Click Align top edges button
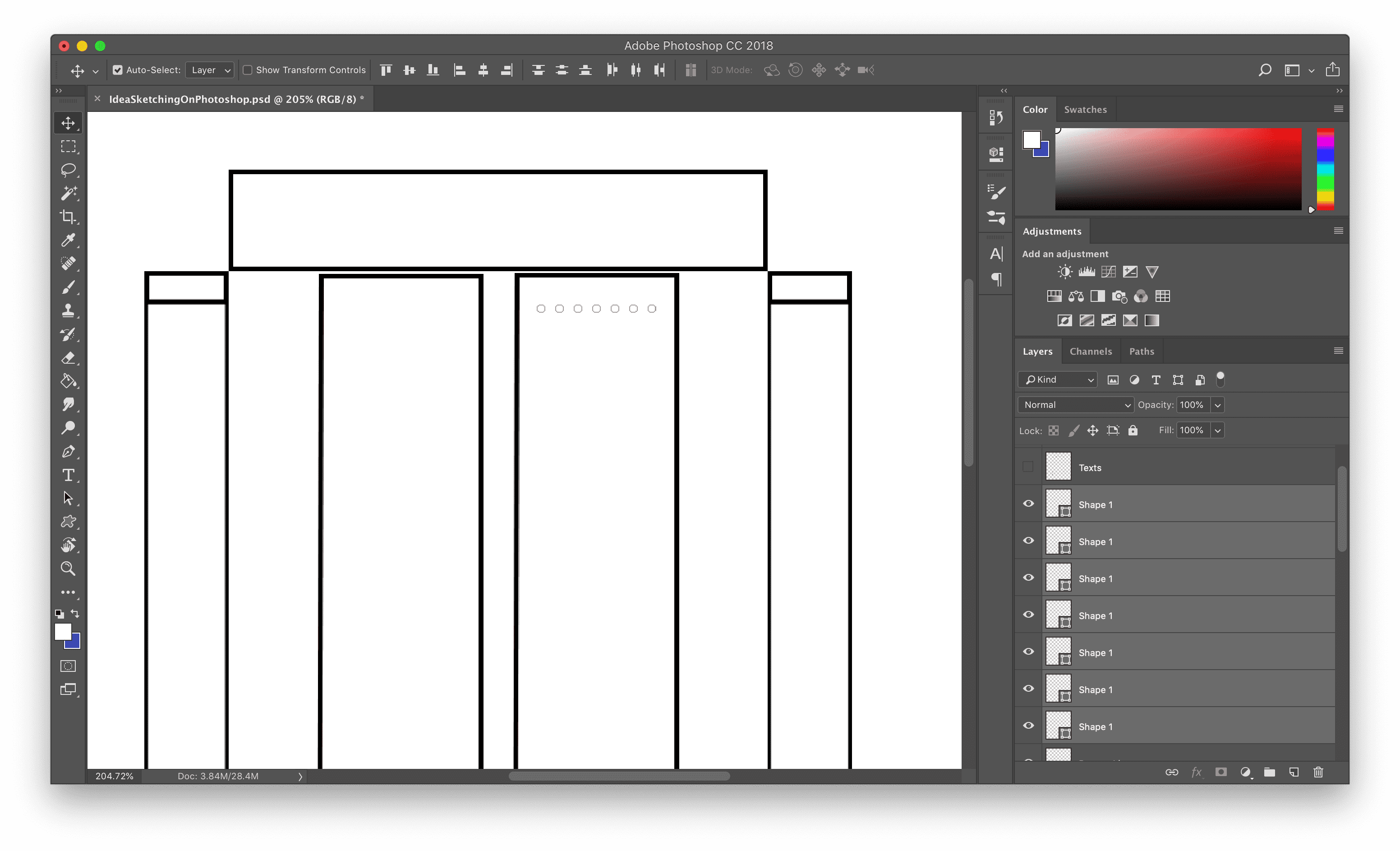The width and height of the screenshot is (1400, 851). coord(386,70)
